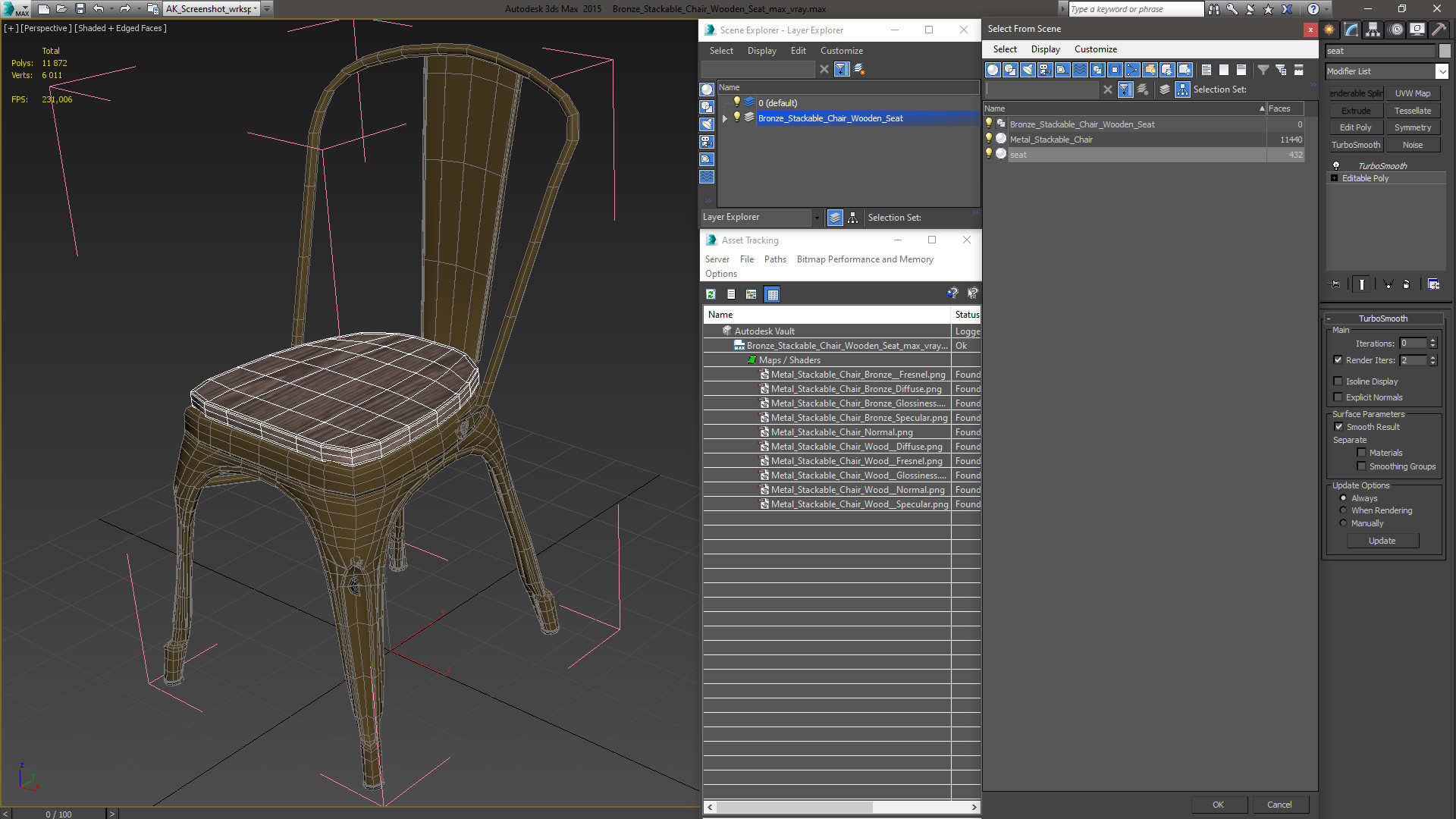Select Always update option
Image resolution: width=1456 pixels, height=819 pixels.
(x=1343, y=498)
